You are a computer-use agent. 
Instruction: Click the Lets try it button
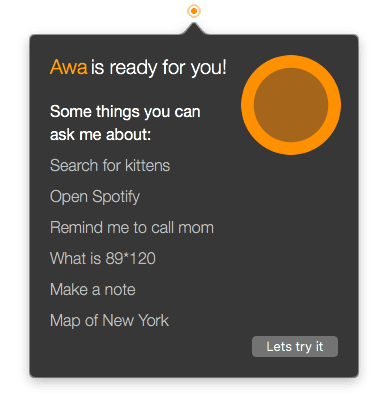coord(295,346)
